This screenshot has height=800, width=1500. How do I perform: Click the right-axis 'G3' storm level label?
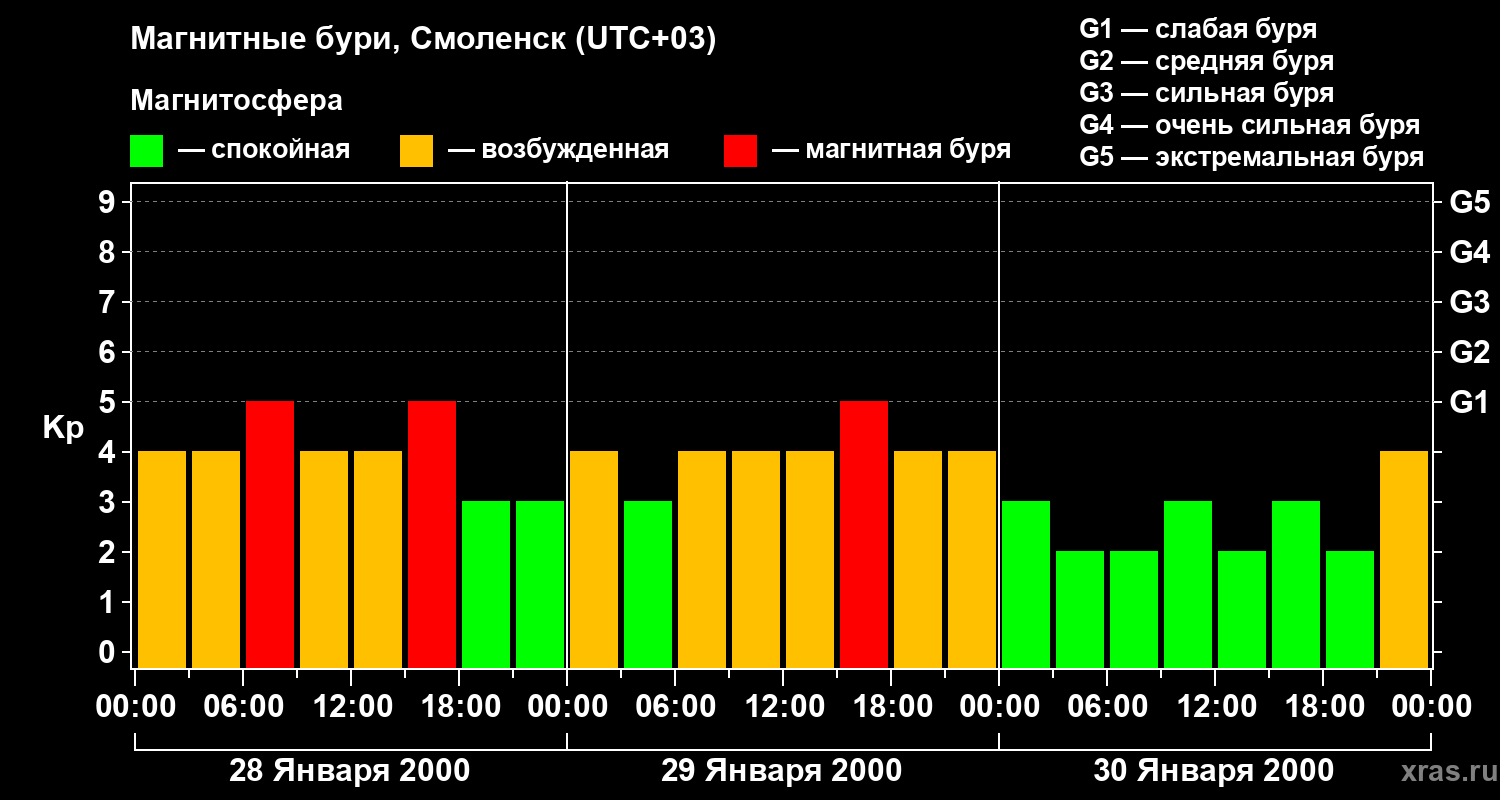coord(1469,302)
